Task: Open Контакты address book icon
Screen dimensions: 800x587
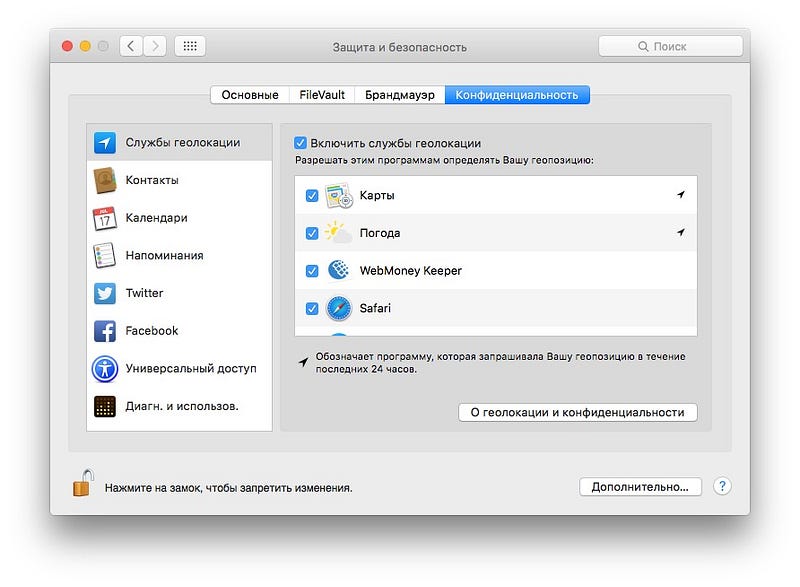Action: pyautogui.click(x=105, y=181)
